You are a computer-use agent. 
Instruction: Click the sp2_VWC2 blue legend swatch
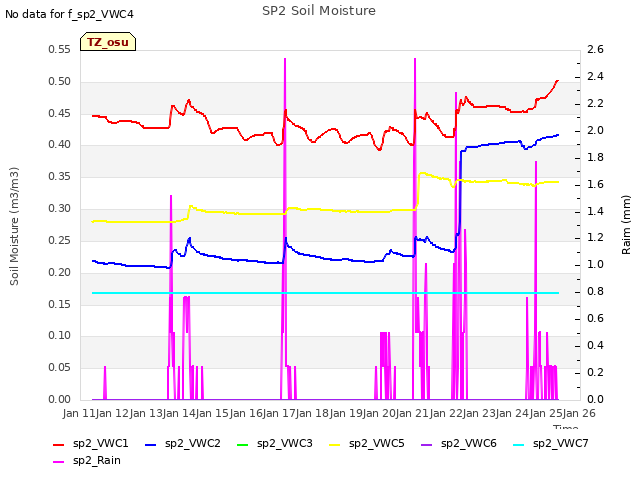151,444
